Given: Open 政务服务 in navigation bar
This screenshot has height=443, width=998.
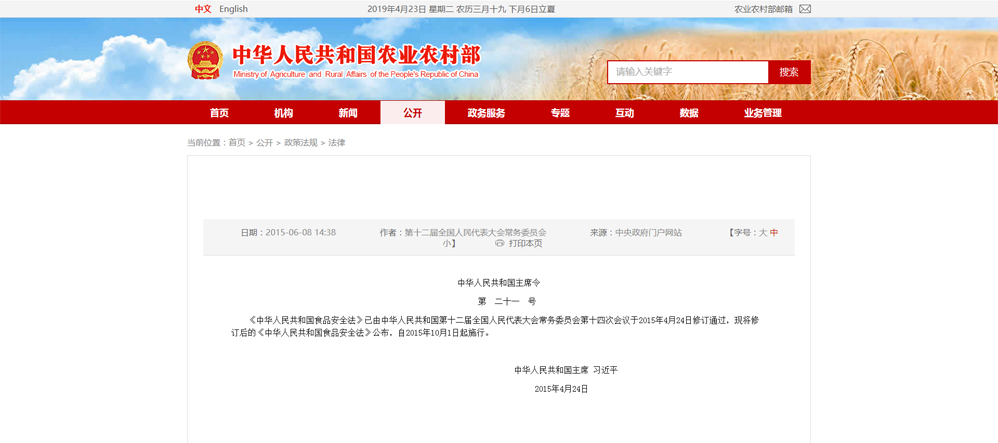Looking at the screenshot, I should (x=486, y=113).
